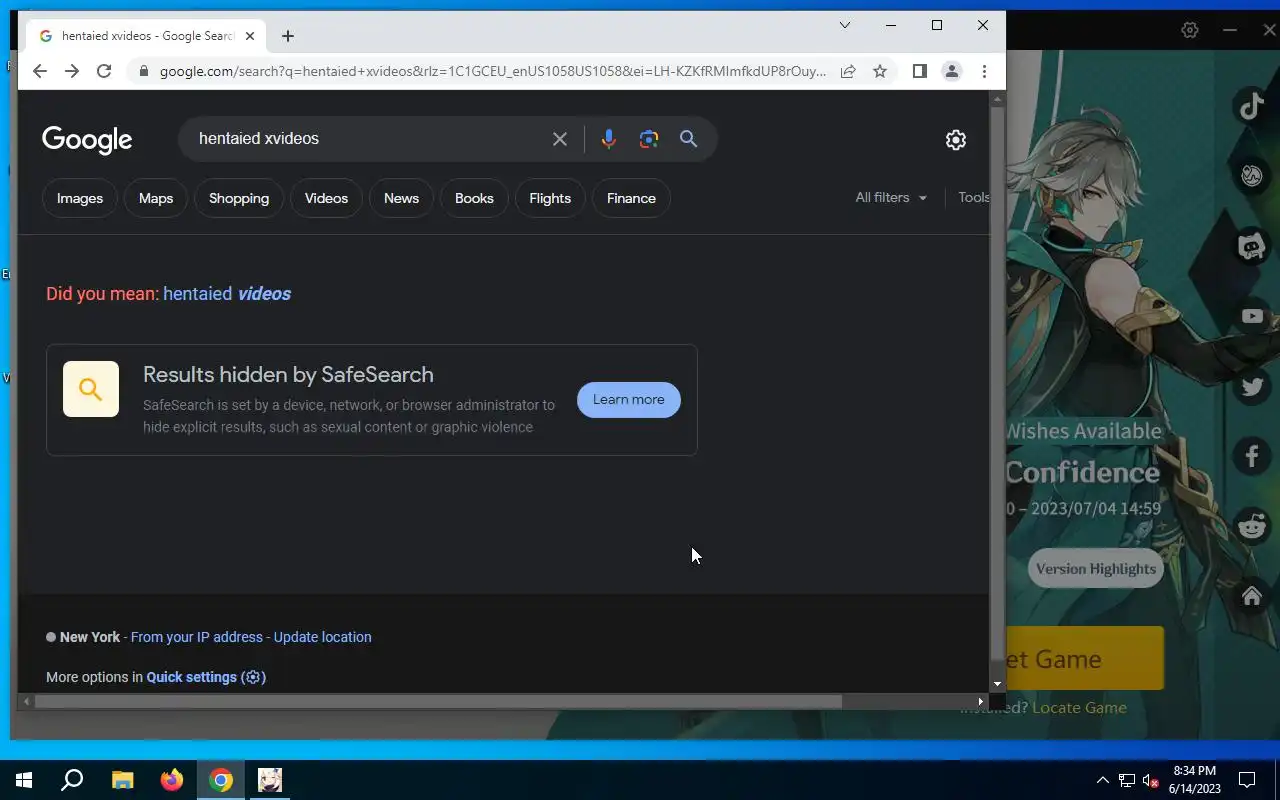Image resolution: width=1280 pixels, height=800 pixels.
Task: Click the Google logo
Action: click(x=87, y=140)
